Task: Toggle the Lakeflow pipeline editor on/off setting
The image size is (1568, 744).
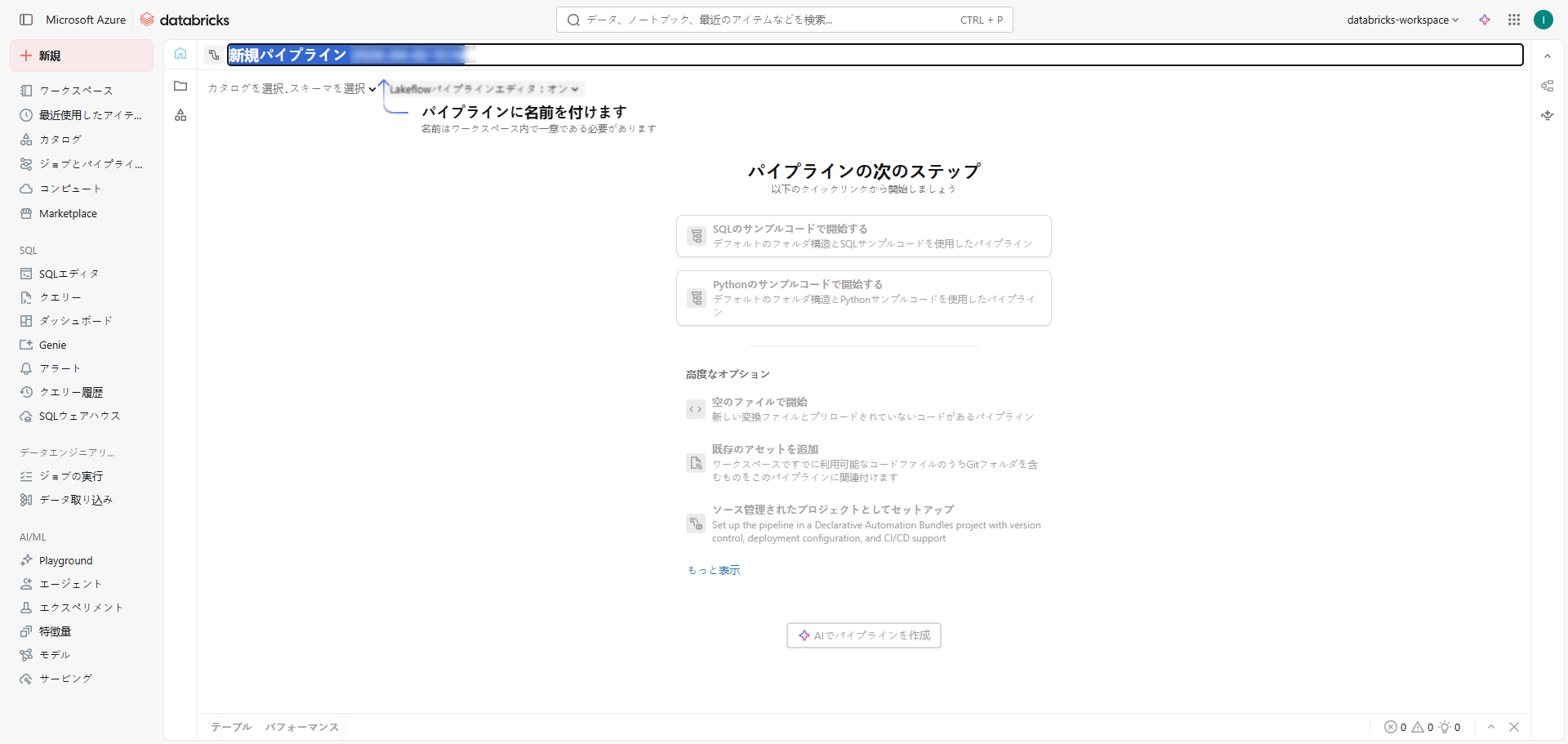Action: click(484, 89)
